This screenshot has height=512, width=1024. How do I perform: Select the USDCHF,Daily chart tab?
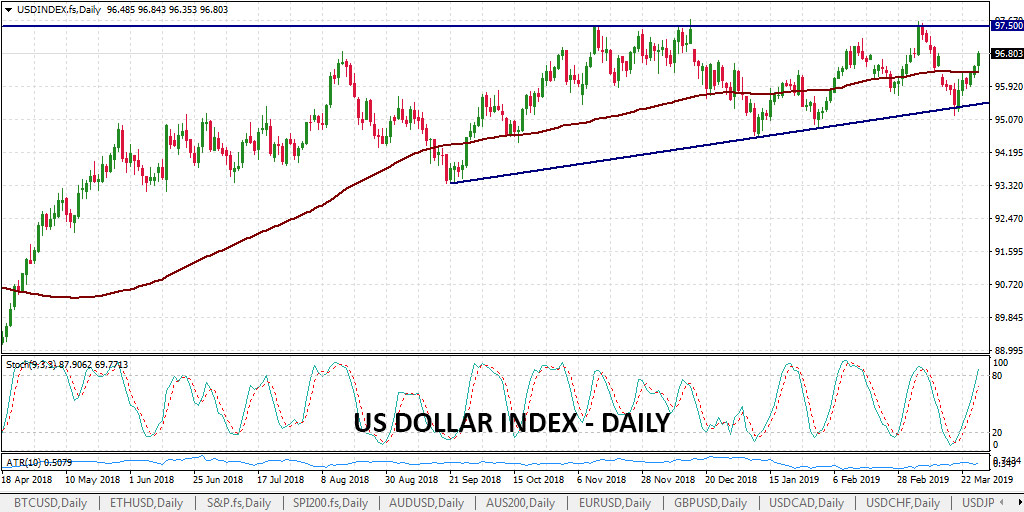coord(904,503)
